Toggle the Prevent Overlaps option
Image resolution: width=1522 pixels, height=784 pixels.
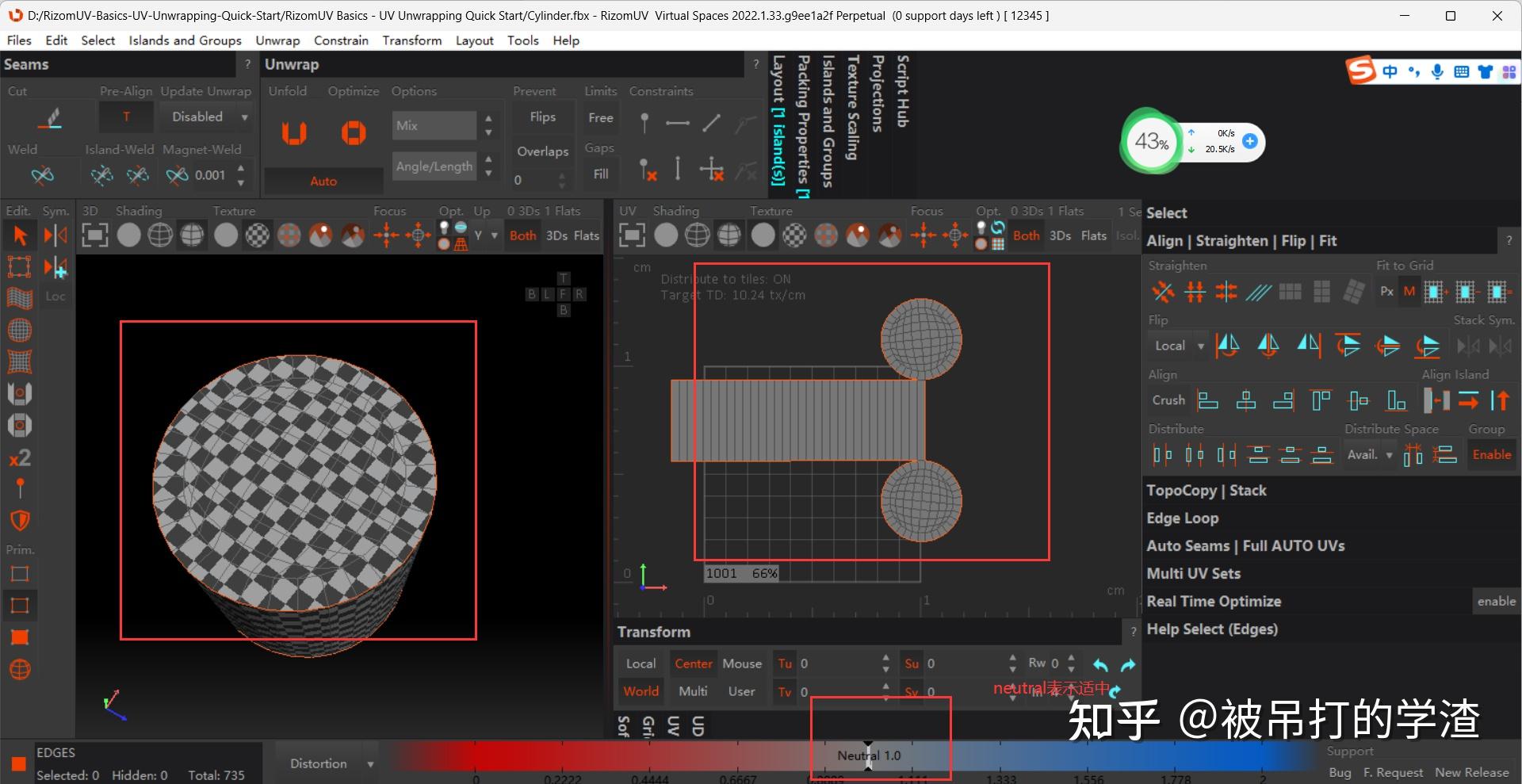[x=542, y=151]
